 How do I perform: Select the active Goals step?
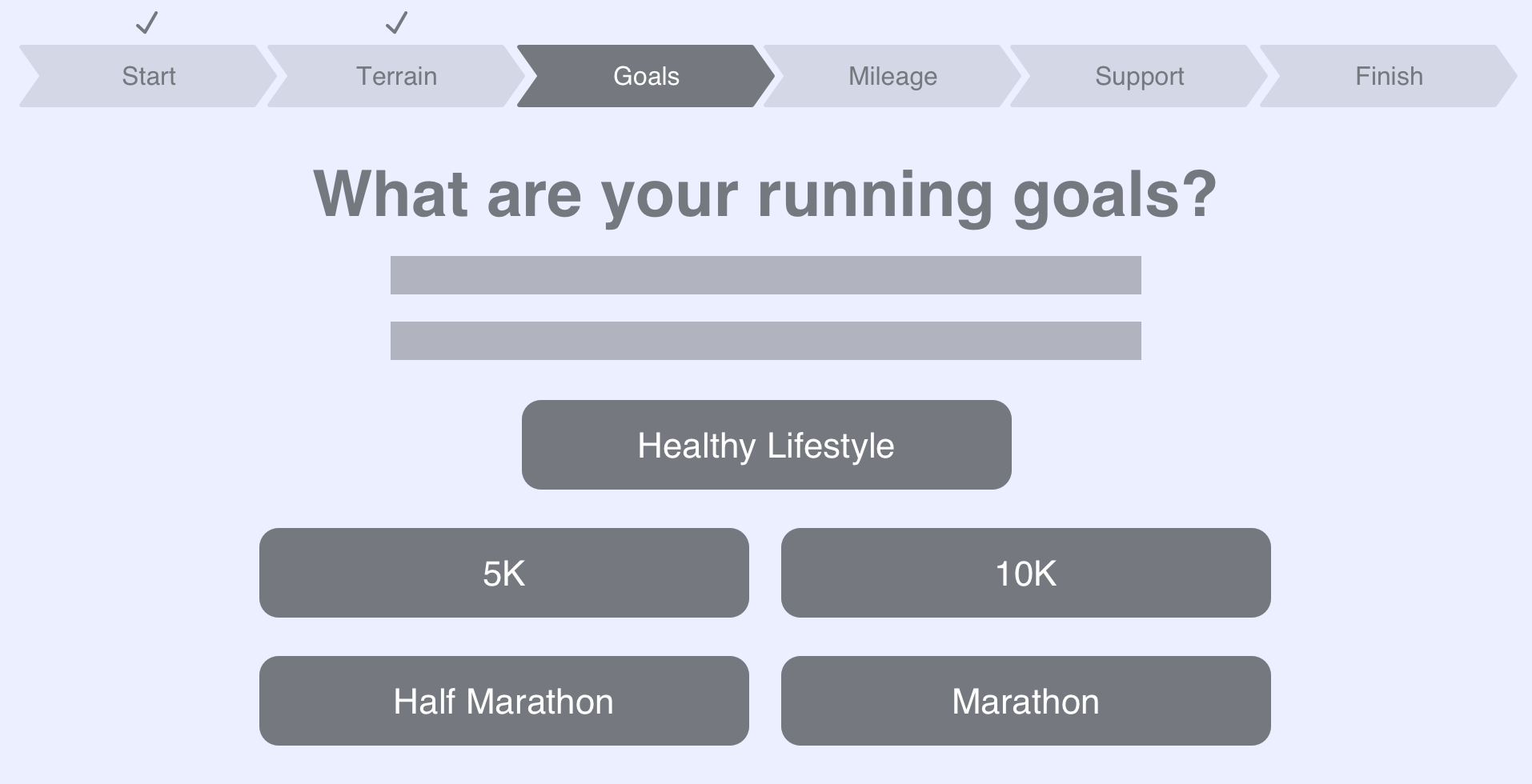pos(646,76)
